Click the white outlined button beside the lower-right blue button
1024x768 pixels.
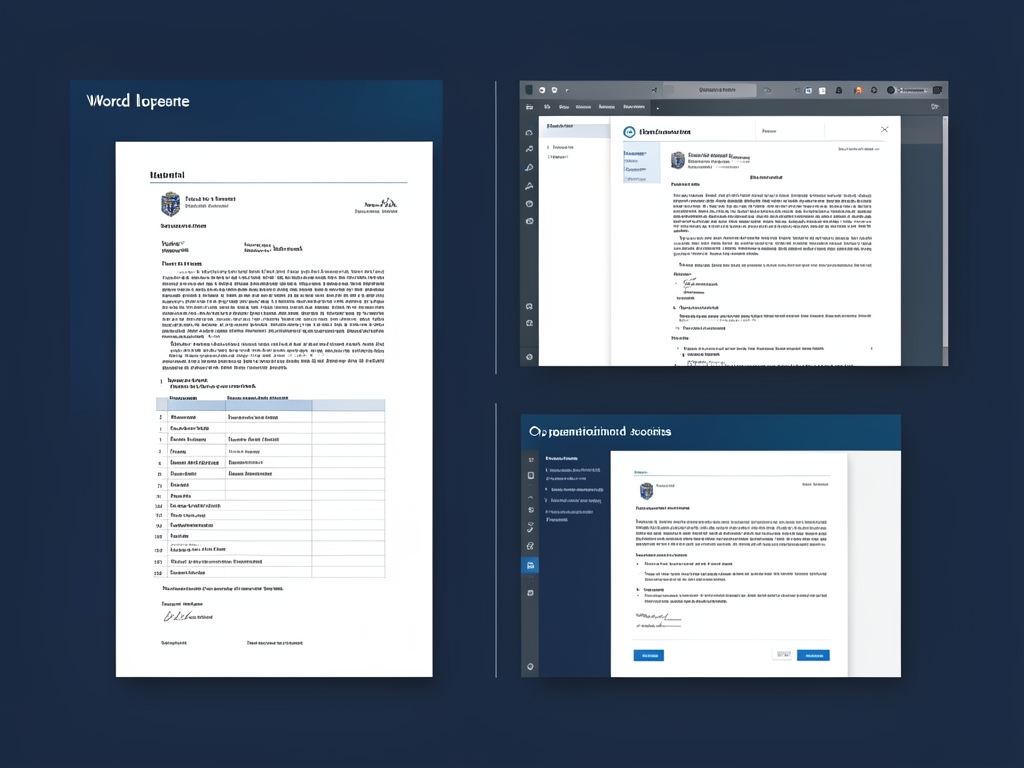click(782, 654)
